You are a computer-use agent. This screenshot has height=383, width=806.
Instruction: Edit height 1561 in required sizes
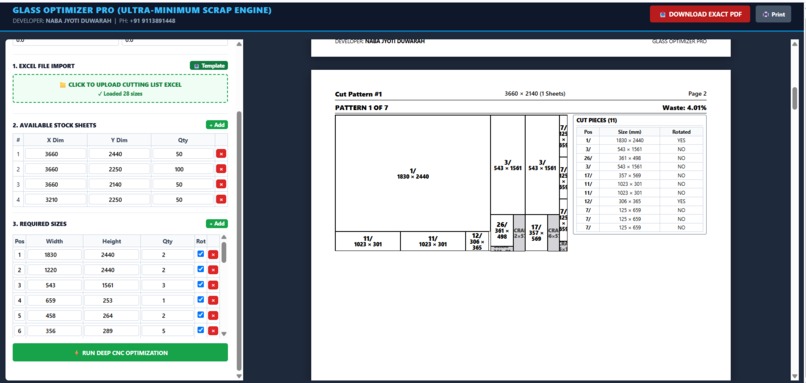(x=112, y=285)
